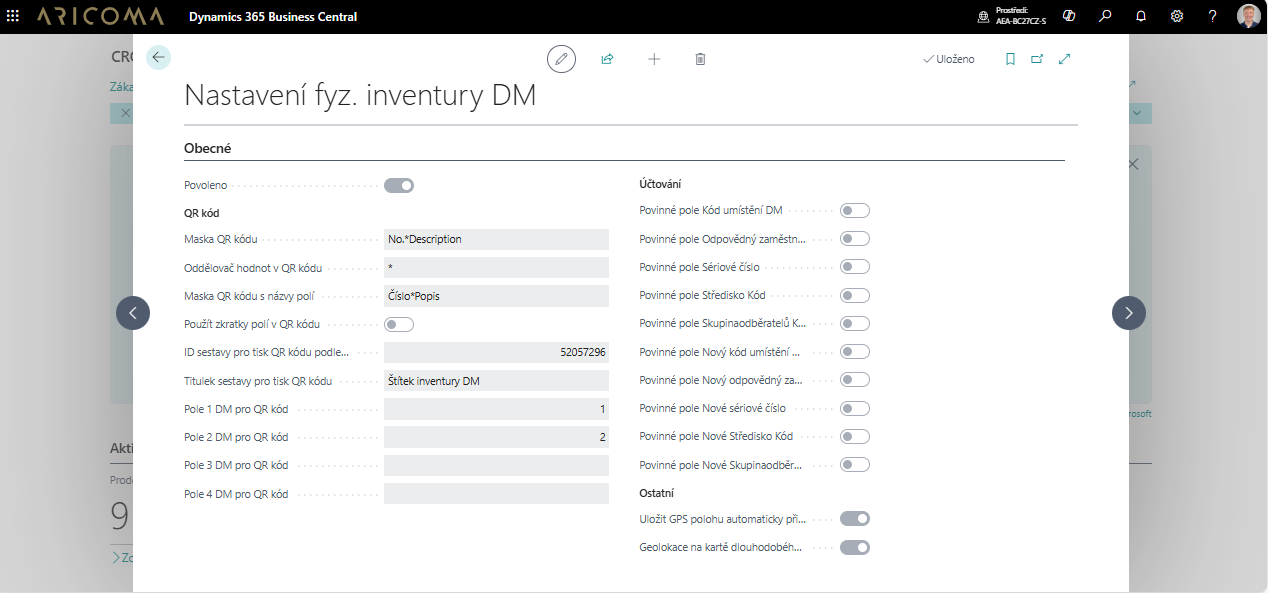Screen dimensions: 1268x593
Task: Click the Oddělovač hodnot v QR kódu field
Action: pos(496,267)
